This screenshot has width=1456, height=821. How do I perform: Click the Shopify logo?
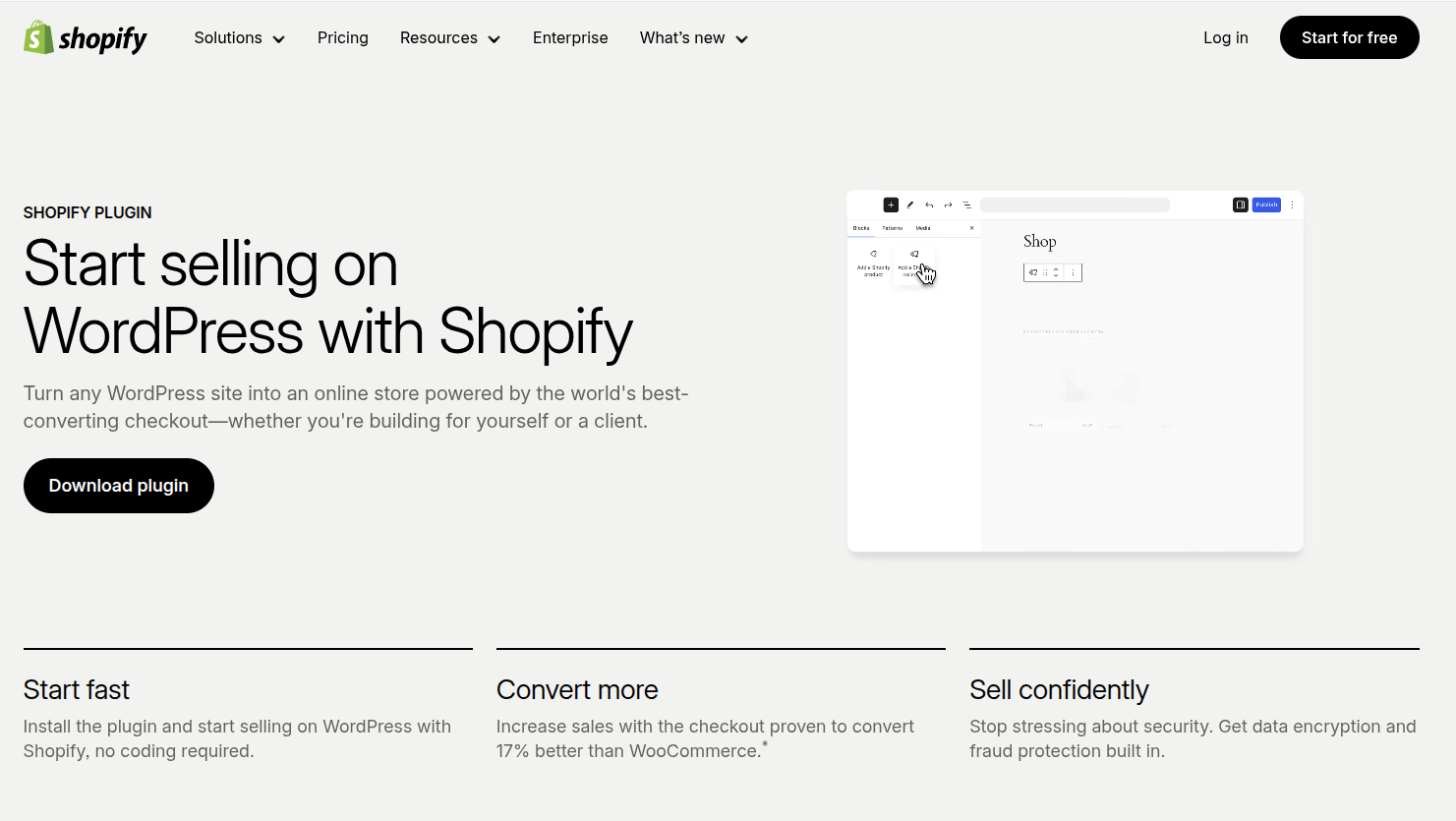[86, 38]
